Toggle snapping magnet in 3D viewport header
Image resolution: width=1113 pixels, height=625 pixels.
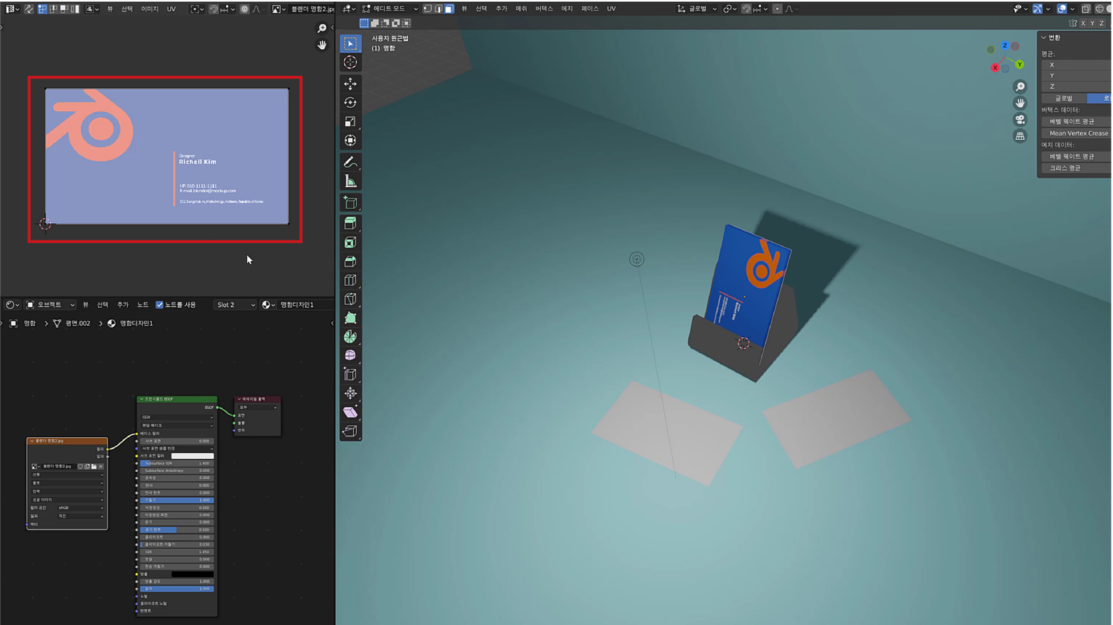tap(747, 9)
